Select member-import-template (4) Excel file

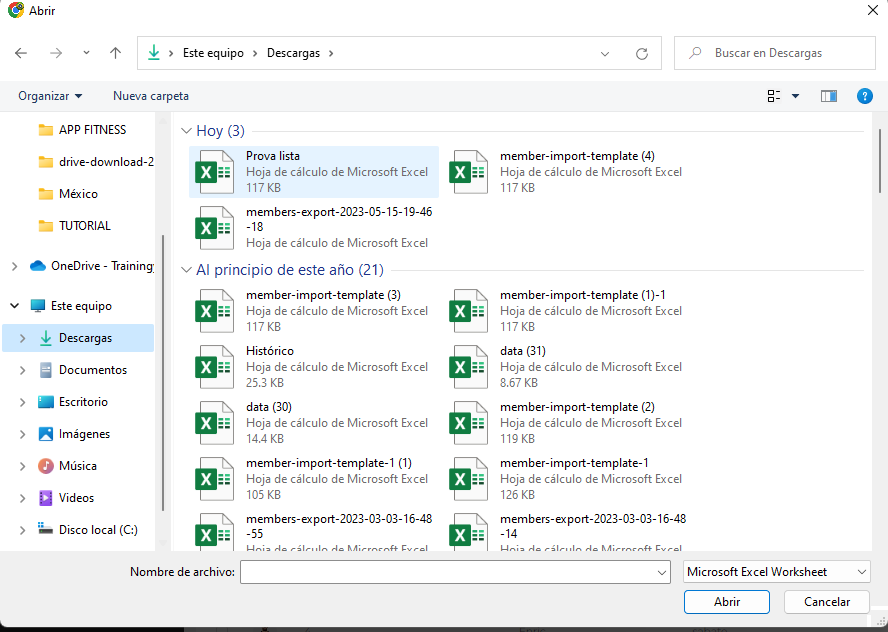568,172
